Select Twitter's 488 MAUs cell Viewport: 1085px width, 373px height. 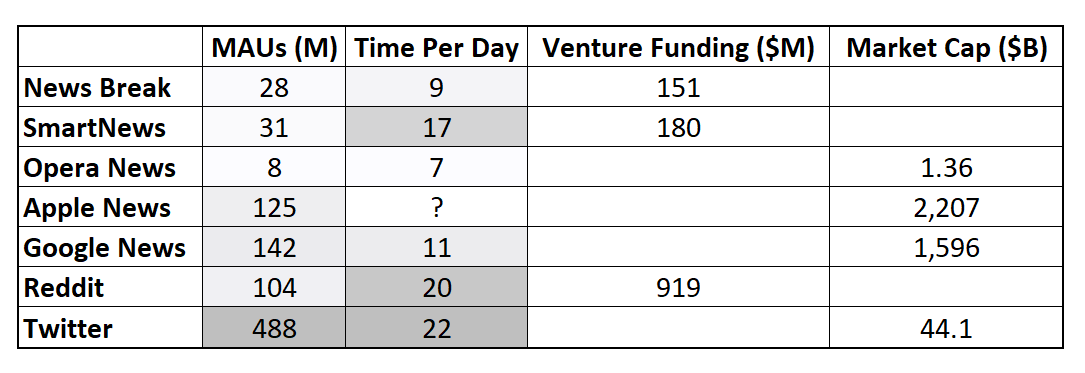point(274,327)
